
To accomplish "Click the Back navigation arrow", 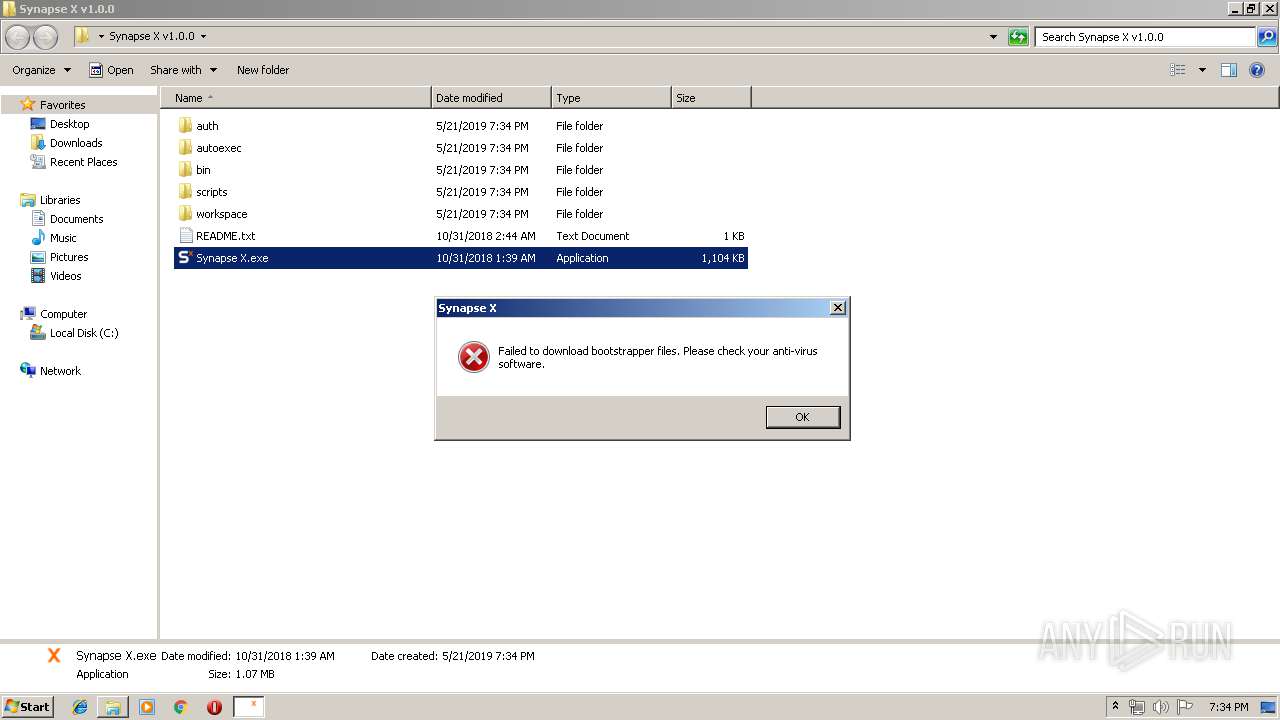I will [x=18, y=37].
